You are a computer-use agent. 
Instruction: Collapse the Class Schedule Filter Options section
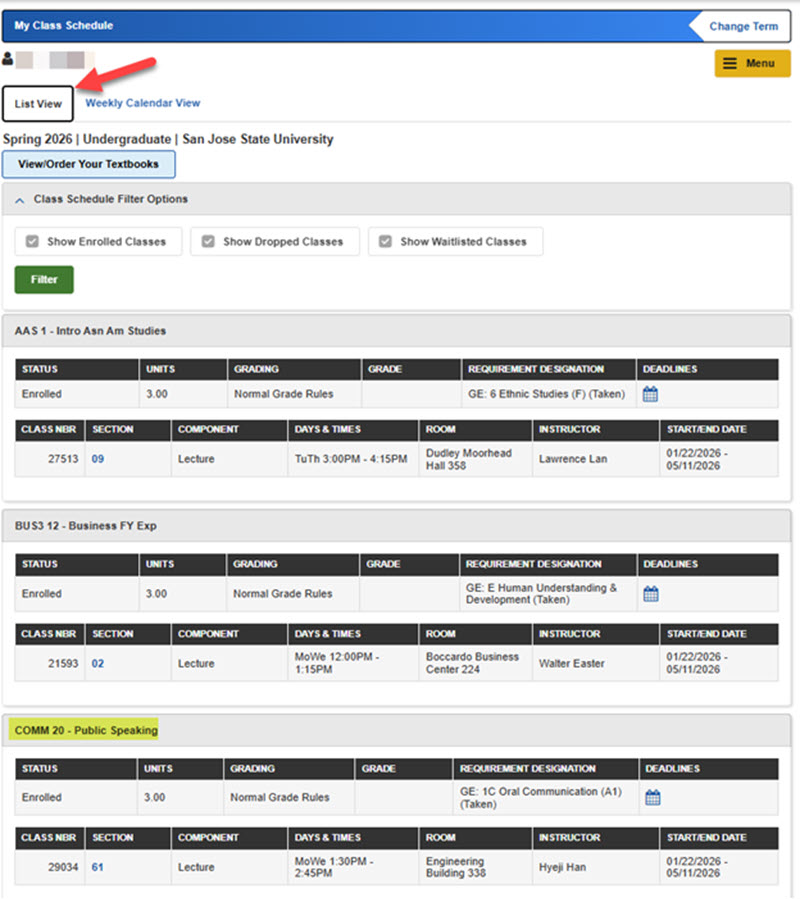(x=19, y=200)
